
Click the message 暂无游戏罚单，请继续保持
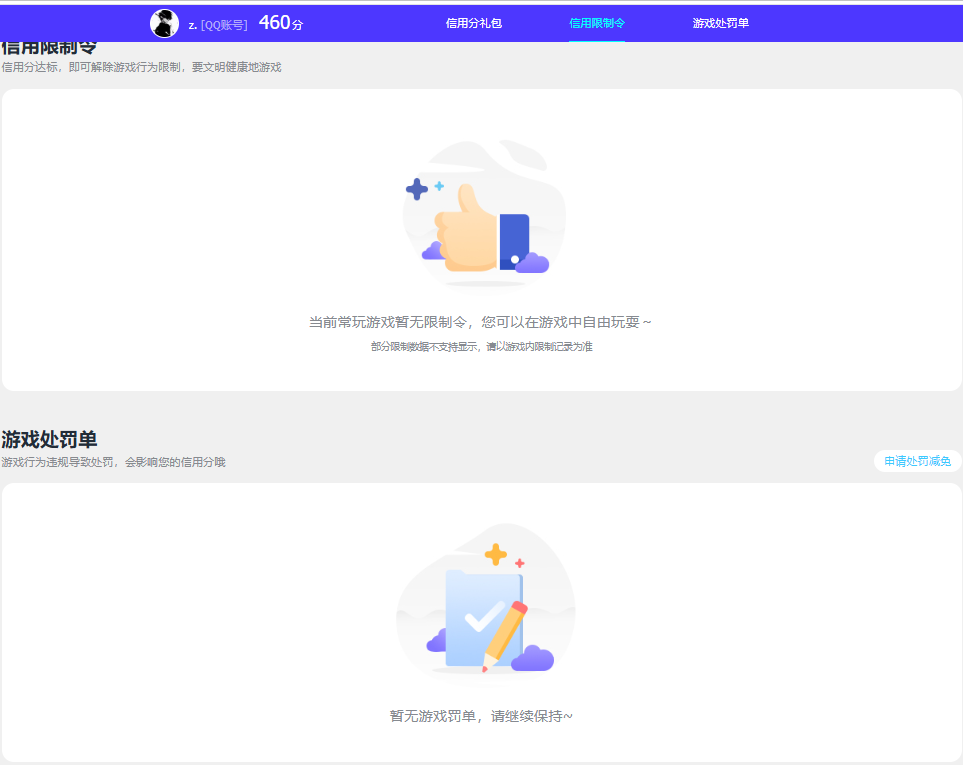pyautogui.click(x=481, y=716)
